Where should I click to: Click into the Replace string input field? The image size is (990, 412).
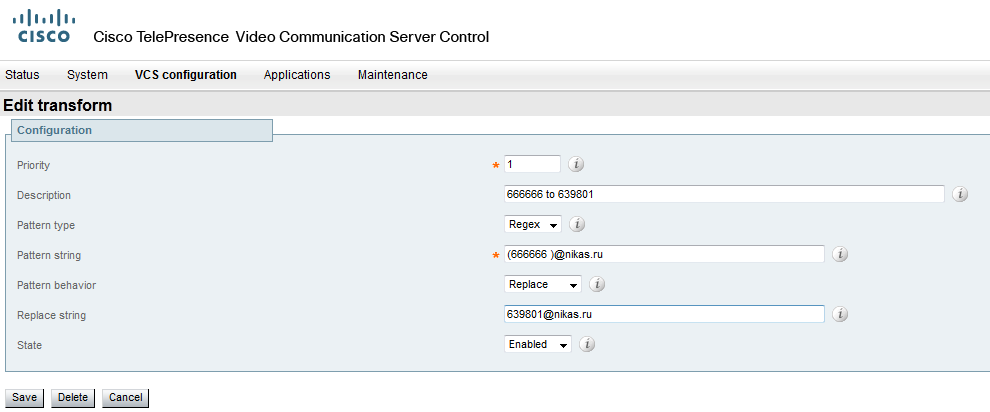(x=664, y=314)
